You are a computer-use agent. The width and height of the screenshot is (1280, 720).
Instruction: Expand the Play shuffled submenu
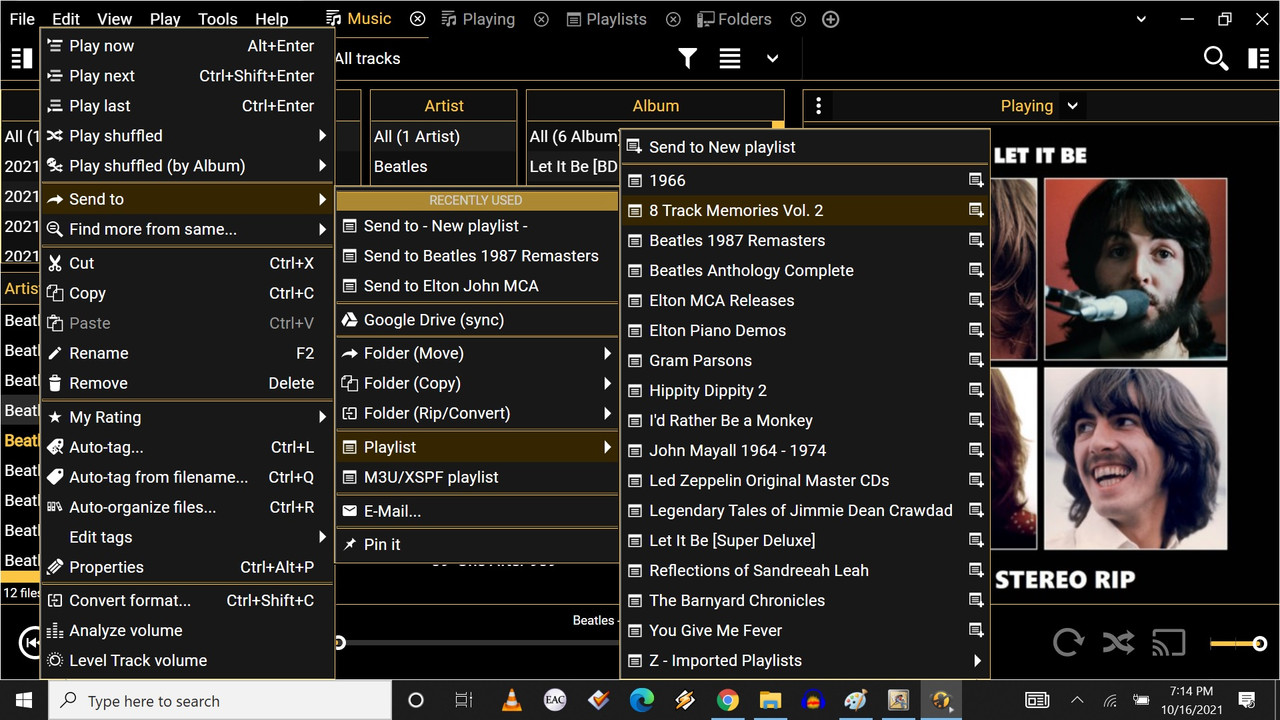click(322, 136)
